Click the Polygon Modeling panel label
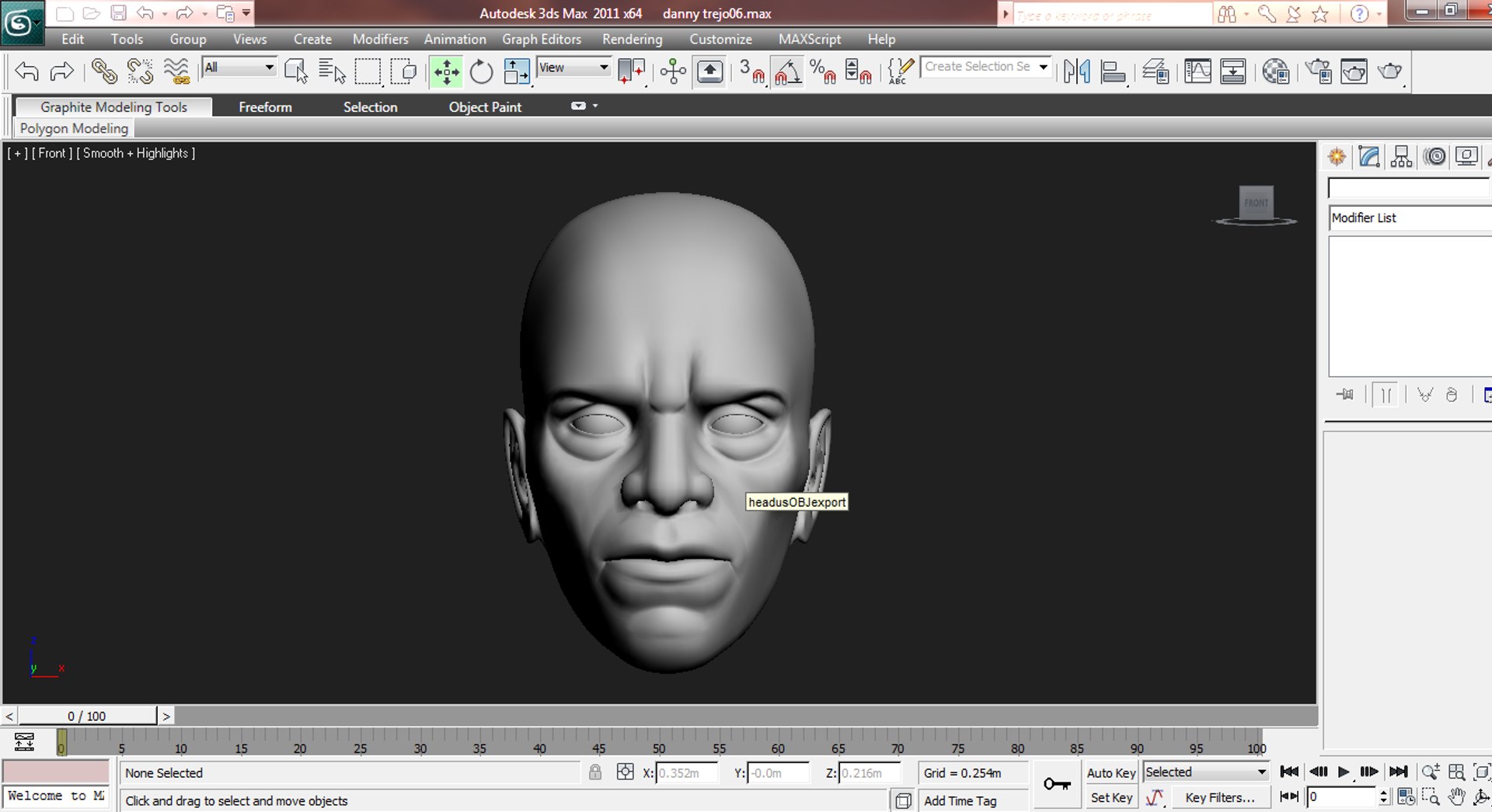This screenshot has height=812, width=1492. [x=74, y=128]
